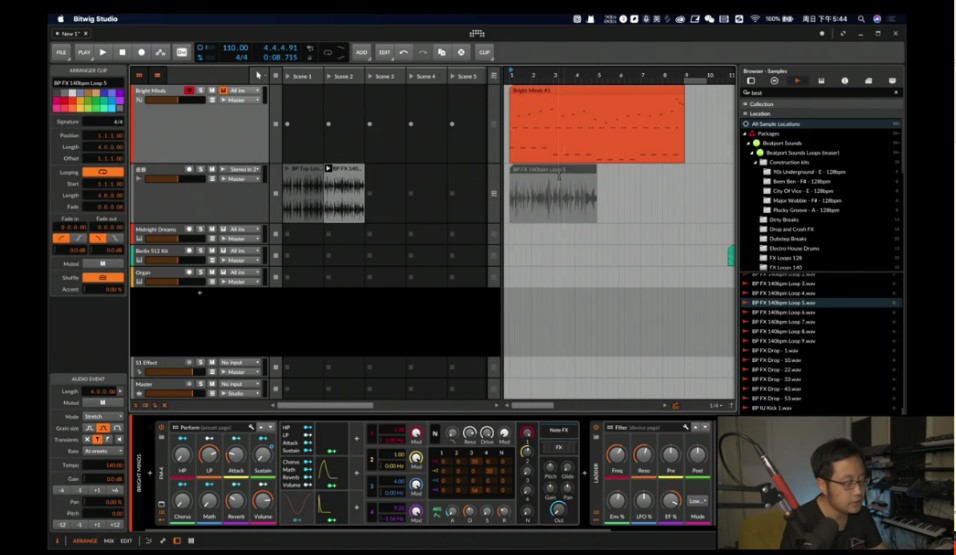Screen dimensions: 956x555
Task: Disarm record on the Bright Minds track
Action: pos(189,90)
